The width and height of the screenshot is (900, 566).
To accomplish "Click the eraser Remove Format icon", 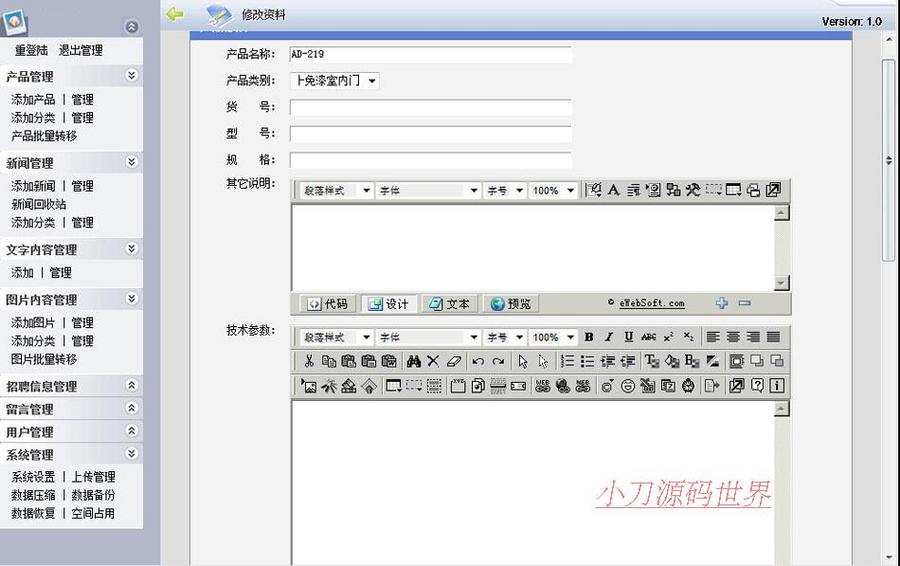I will click(x=454, y=361).
